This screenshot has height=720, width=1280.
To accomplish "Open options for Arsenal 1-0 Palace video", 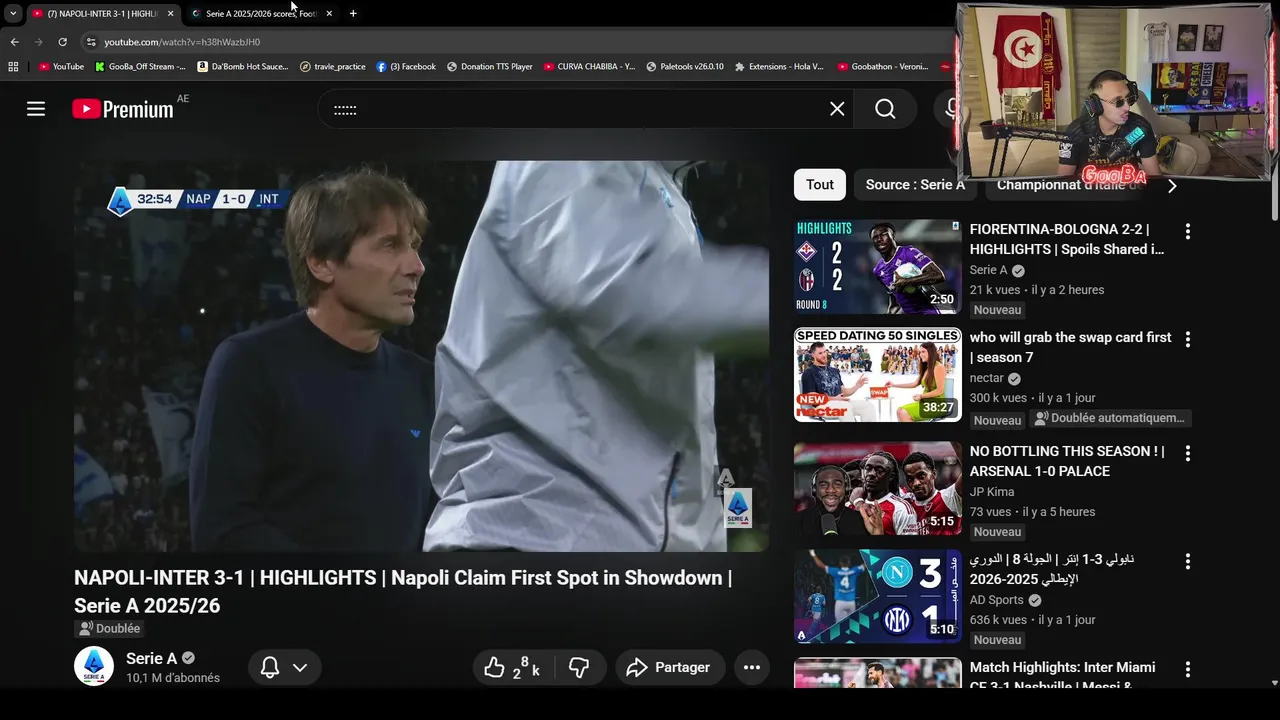I will 1187,453.
